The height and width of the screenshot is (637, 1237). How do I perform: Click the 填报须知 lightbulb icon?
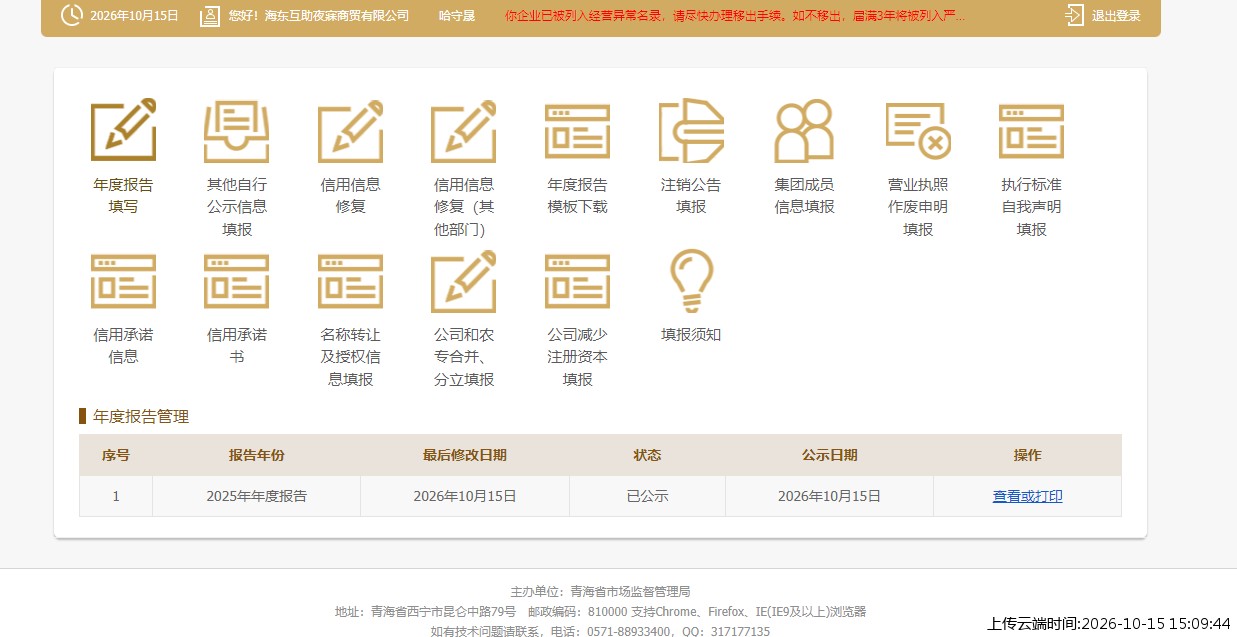[691, 281]
